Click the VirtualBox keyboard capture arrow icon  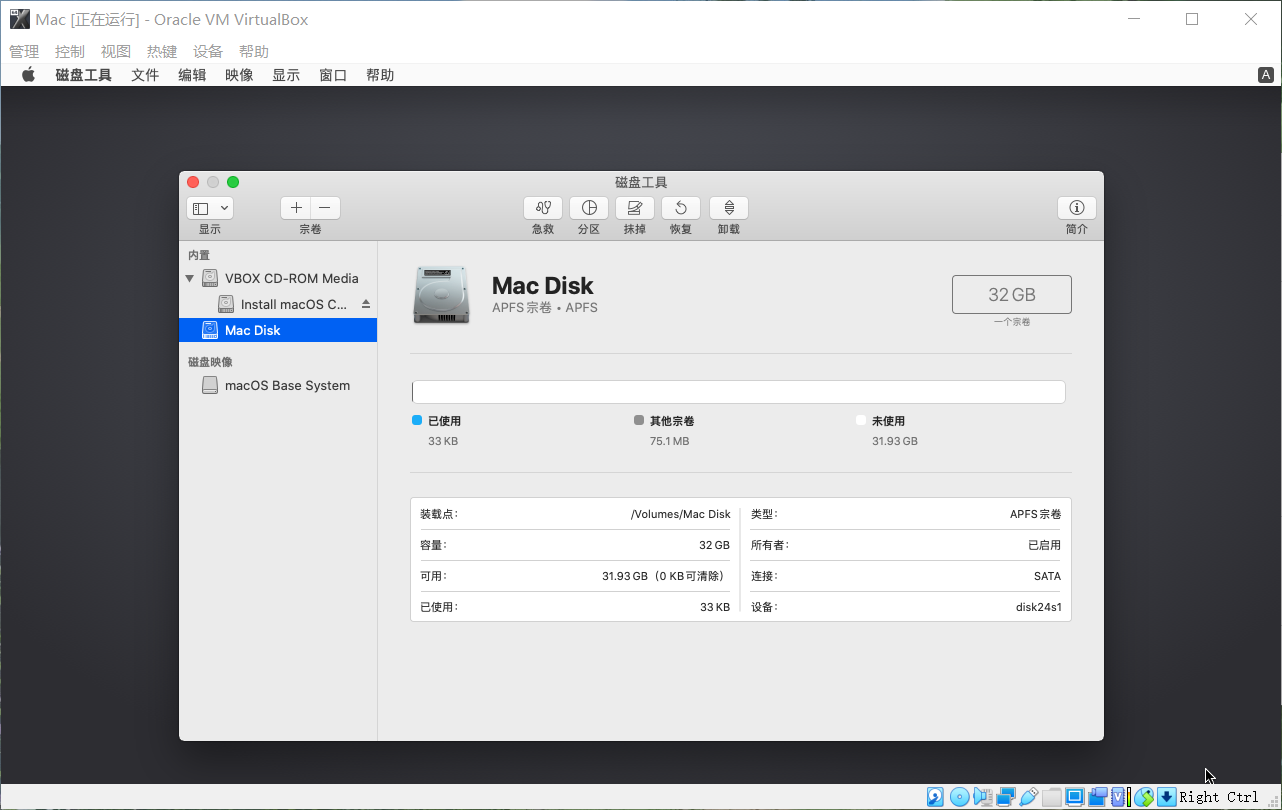tap(1166, 797)
